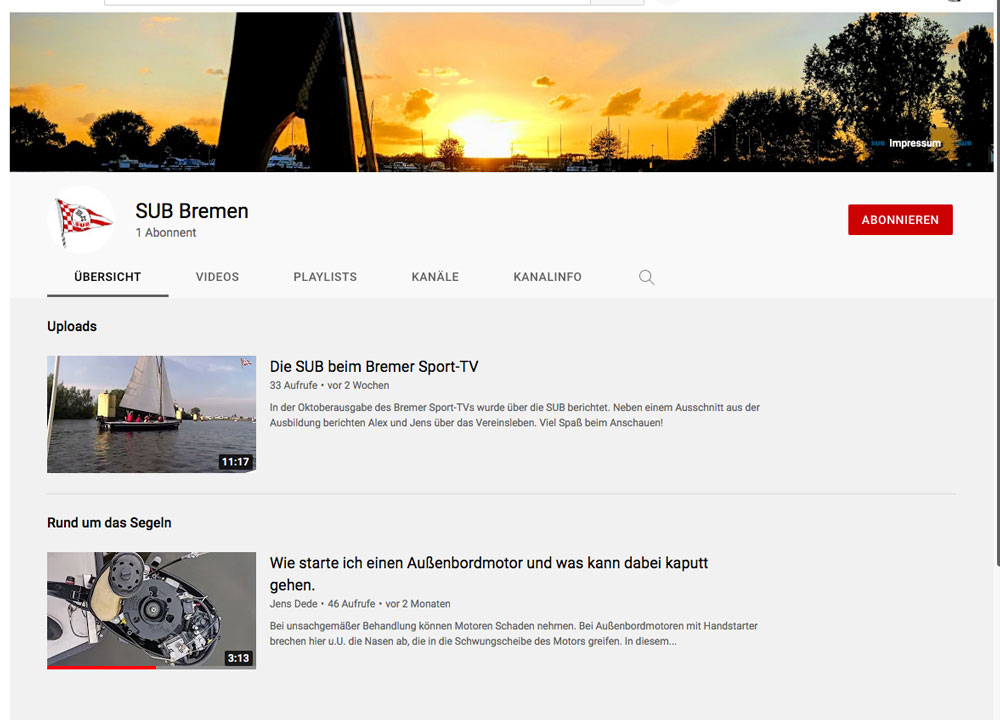The width and height of the screenshot is (1000, 720).
Task: Click the 46 Aufrufe view count
Action: [351, 604]
